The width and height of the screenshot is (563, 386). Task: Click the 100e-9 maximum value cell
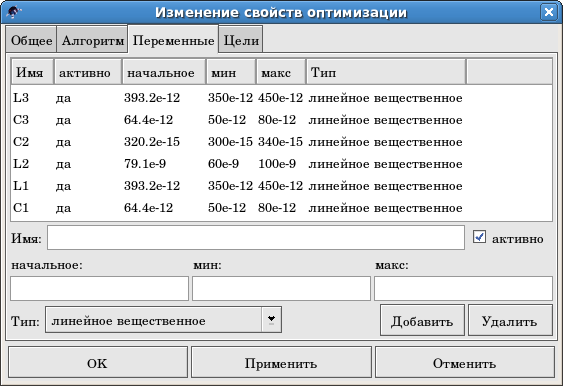pyautogui.click(x=277, y=164)
